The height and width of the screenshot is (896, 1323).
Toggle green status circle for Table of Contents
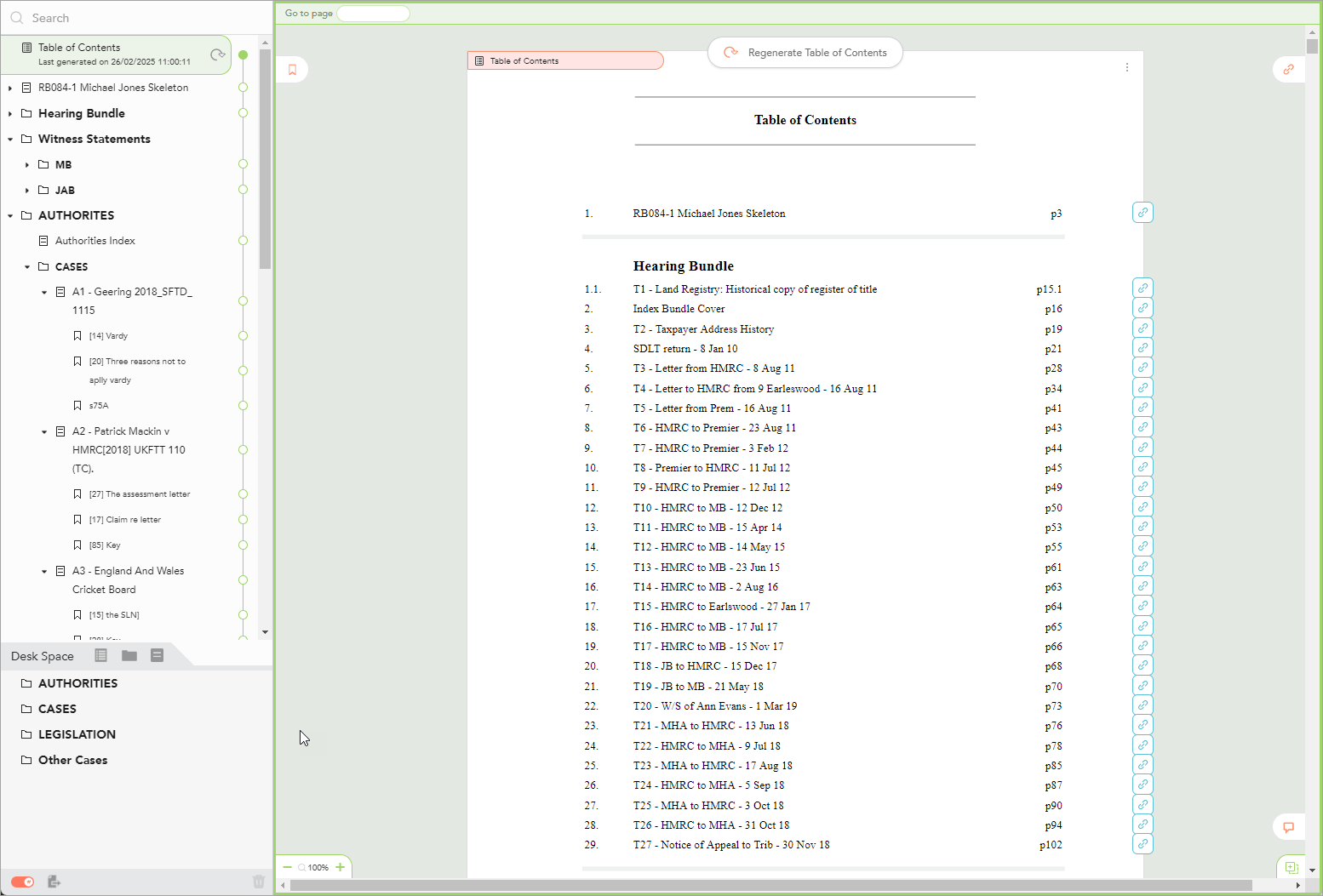point(243,54)
